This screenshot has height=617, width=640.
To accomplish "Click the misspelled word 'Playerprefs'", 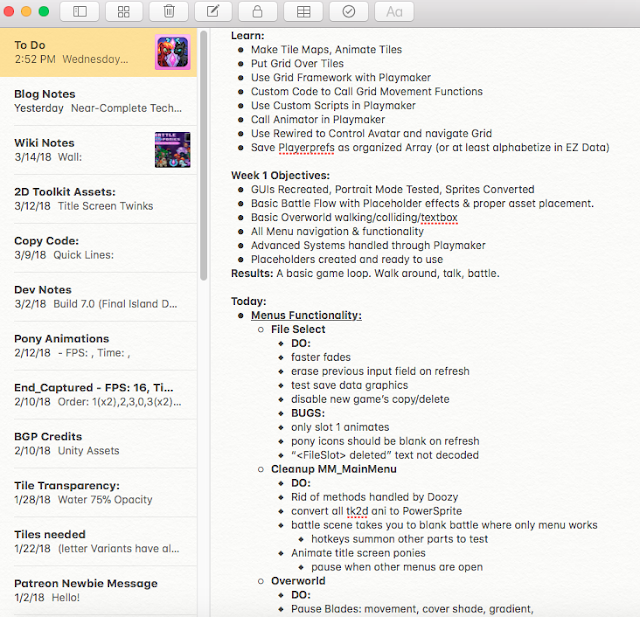I will (x=306, y=148).
